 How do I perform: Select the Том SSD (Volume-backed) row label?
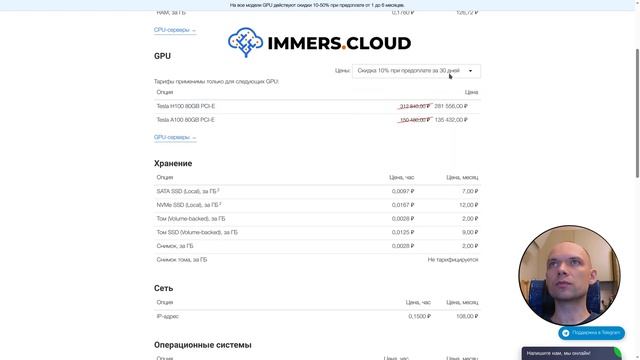coord(197,233)
